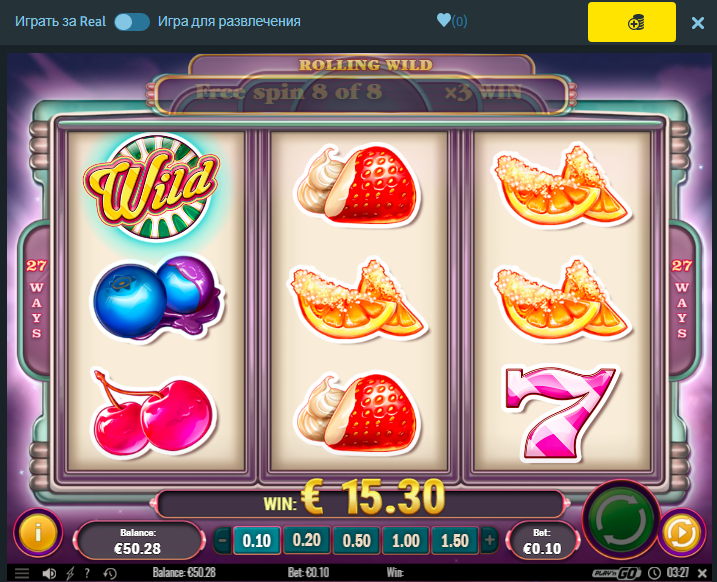The height and width of the screenshot is (582, 717).
Task: Start autoplay with the orange play button
Action: [x=682, y=533]
